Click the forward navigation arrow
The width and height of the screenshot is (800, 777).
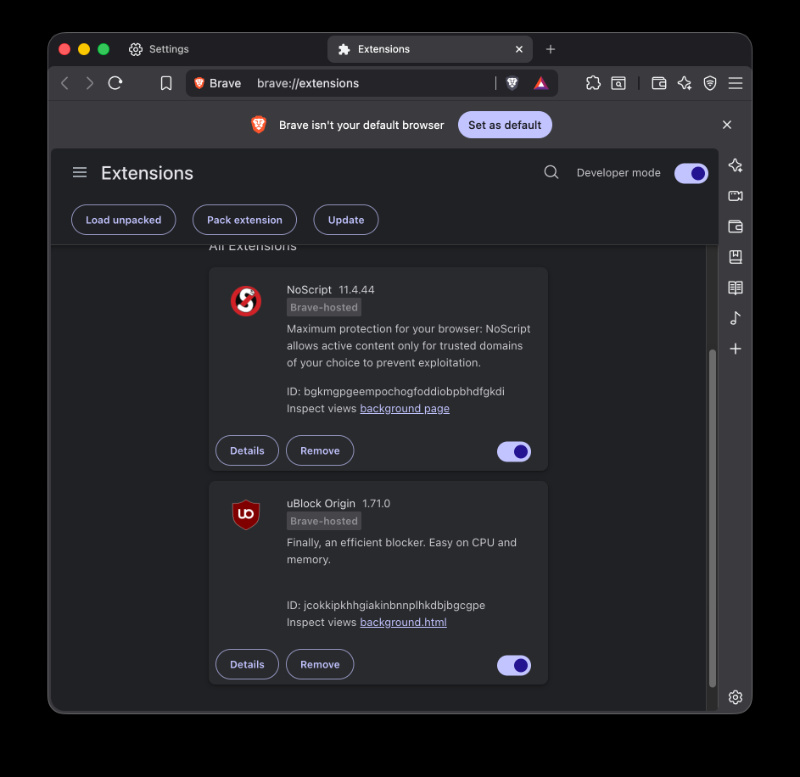click(89, 83)
